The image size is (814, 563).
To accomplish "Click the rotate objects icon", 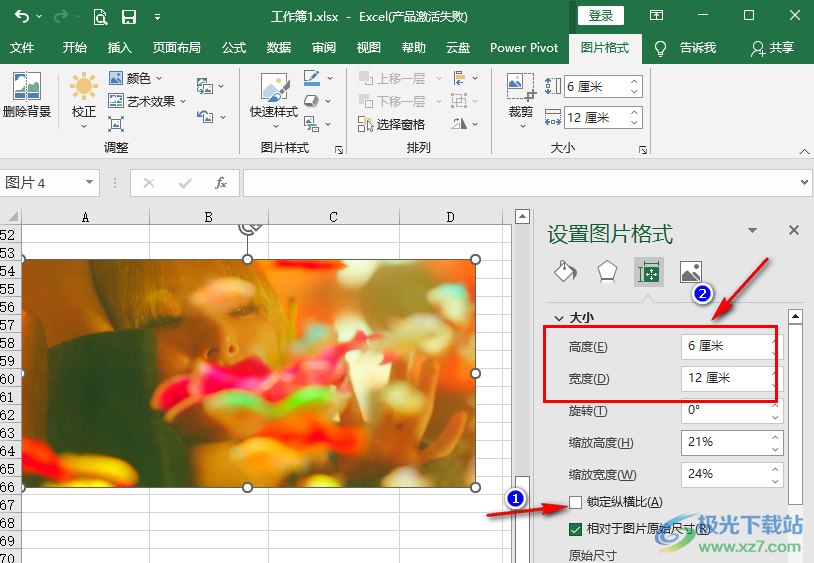I will pos(459,123).
